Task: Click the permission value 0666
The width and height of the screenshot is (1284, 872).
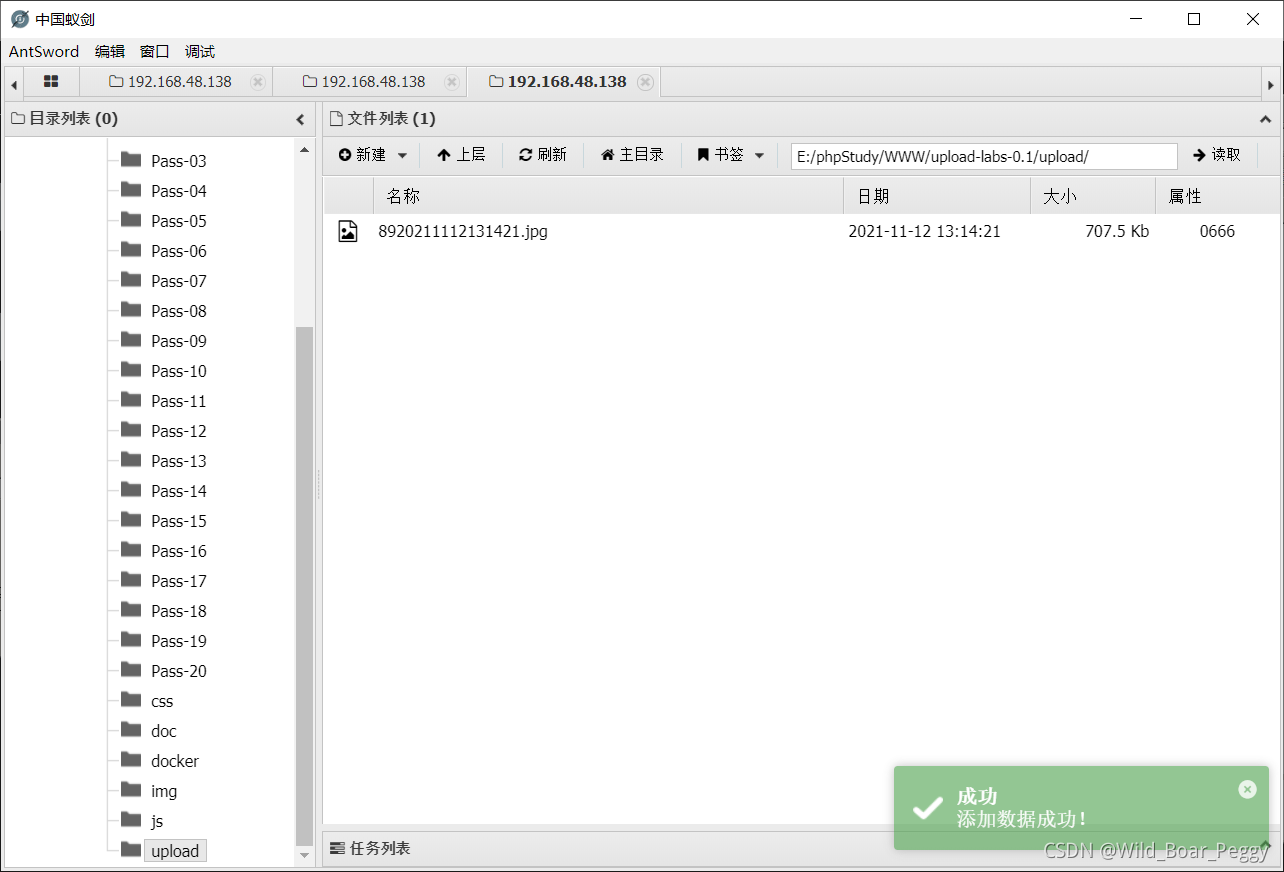Action: (x=1217, y=232)
